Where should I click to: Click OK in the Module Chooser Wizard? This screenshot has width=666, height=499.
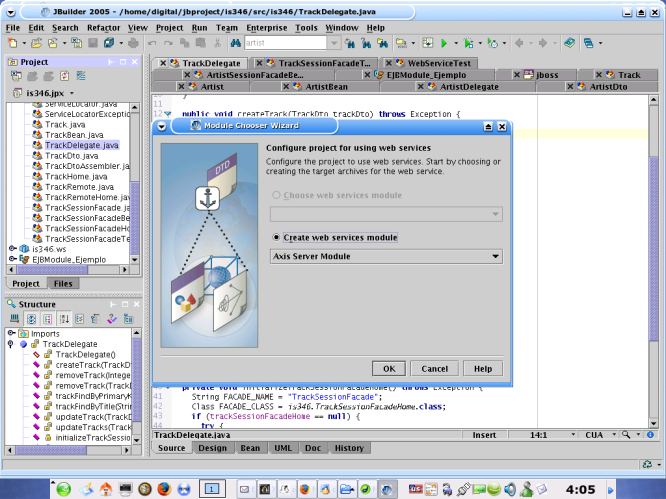point(388,368)
